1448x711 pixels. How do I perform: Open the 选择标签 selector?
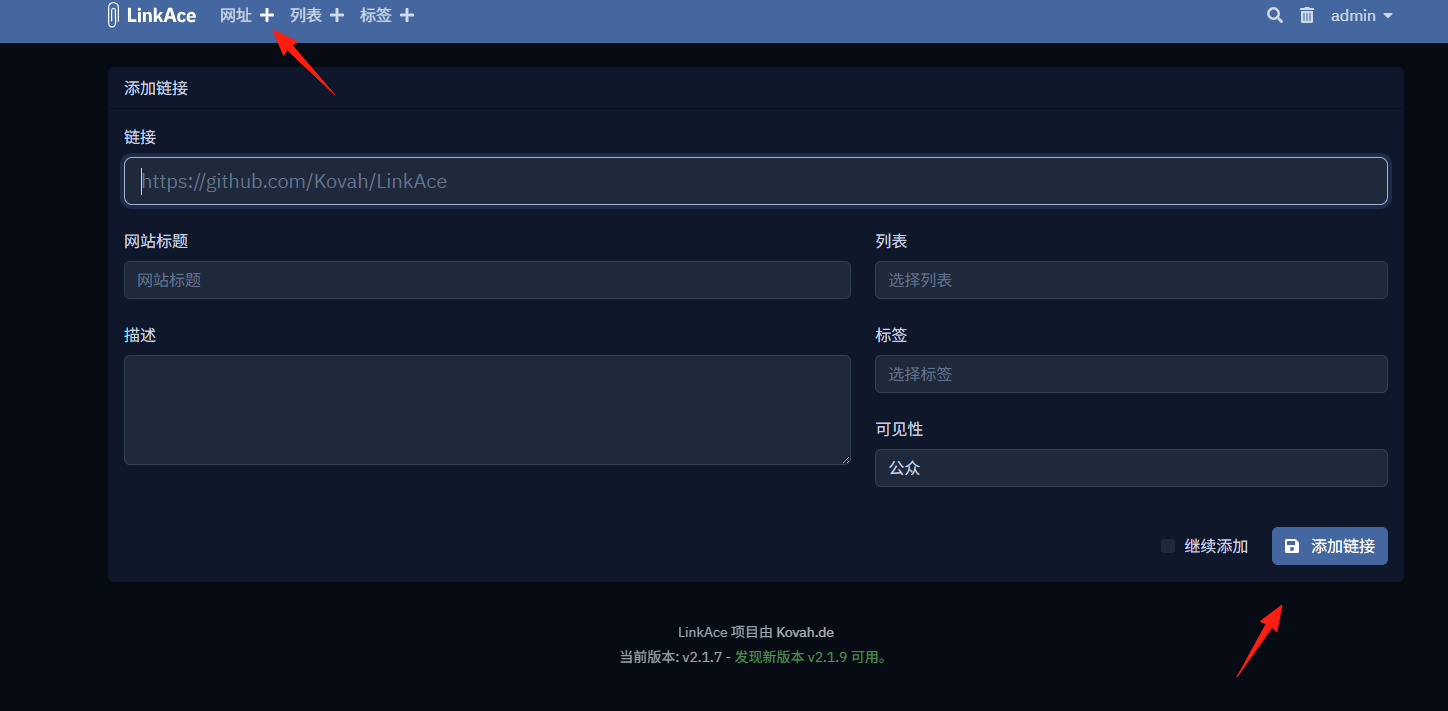point(1131,374)
